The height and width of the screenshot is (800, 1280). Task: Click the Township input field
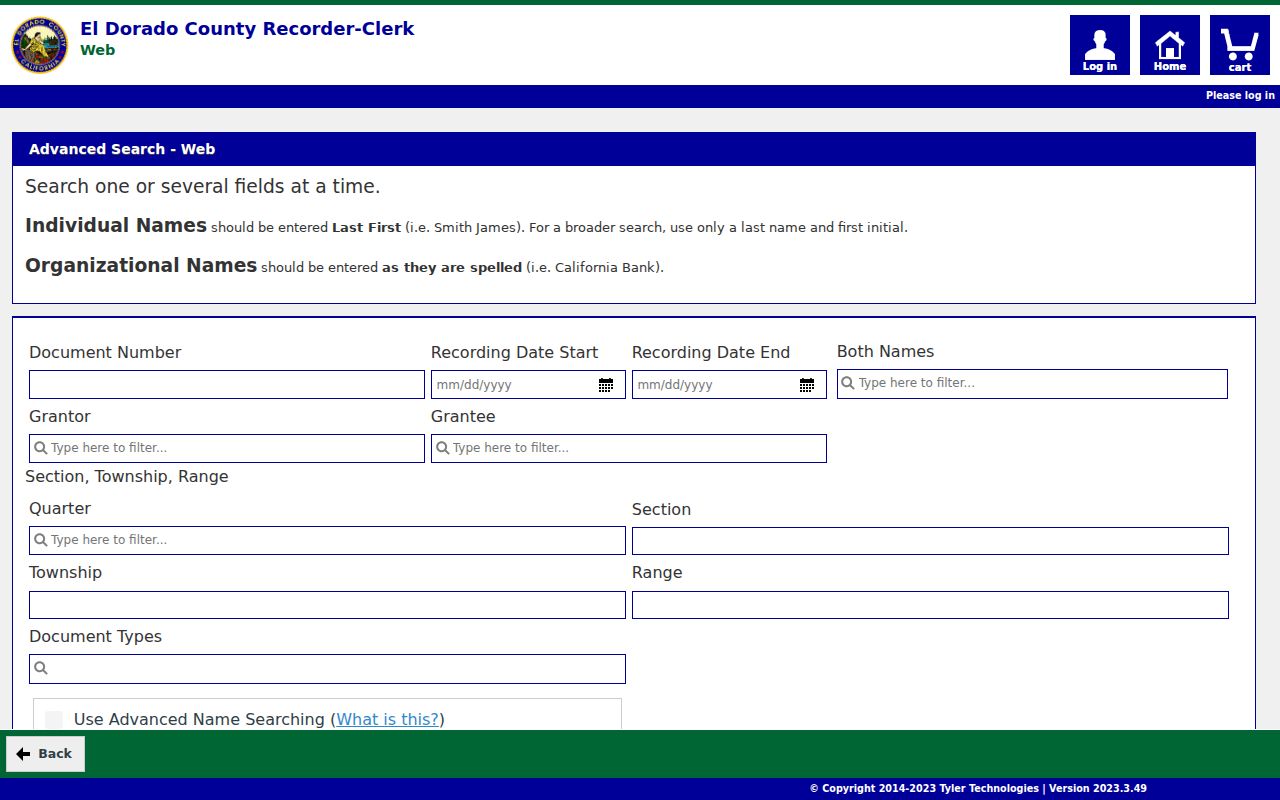(x=327, y=605)
